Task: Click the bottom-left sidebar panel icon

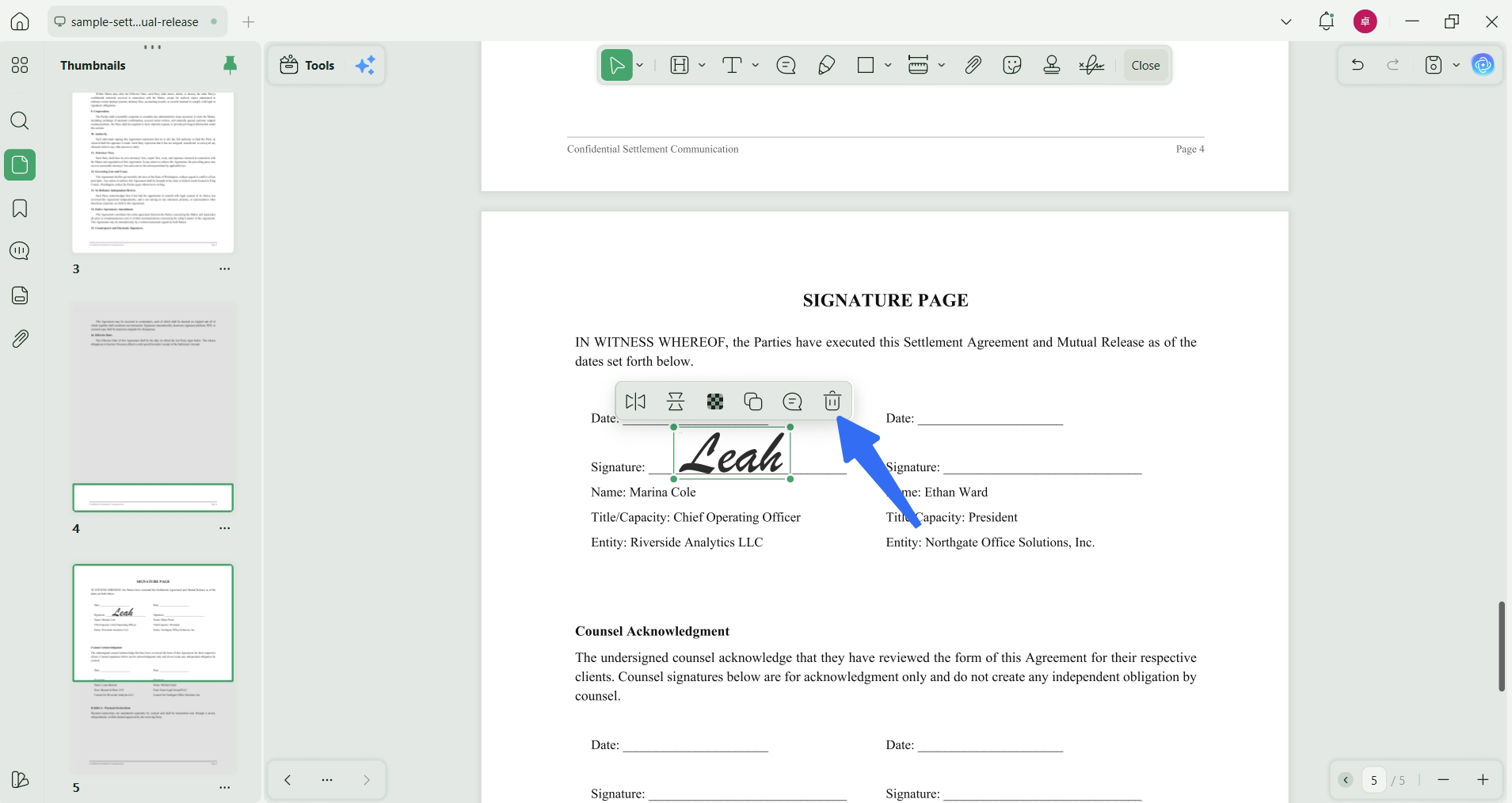Action: [20, 779]
